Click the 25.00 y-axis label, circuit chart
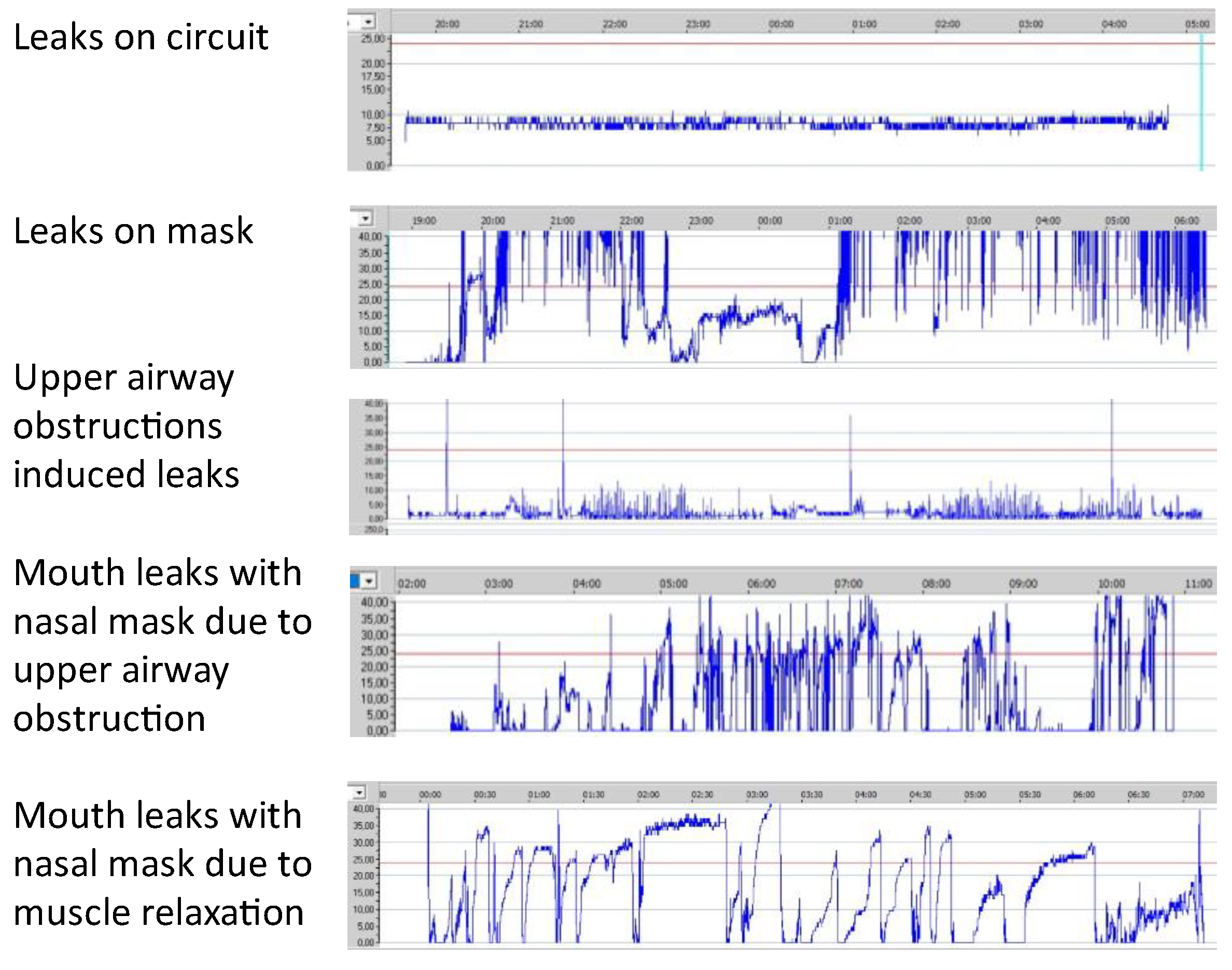Viewport: 1232px width, 970px height. 373,38
